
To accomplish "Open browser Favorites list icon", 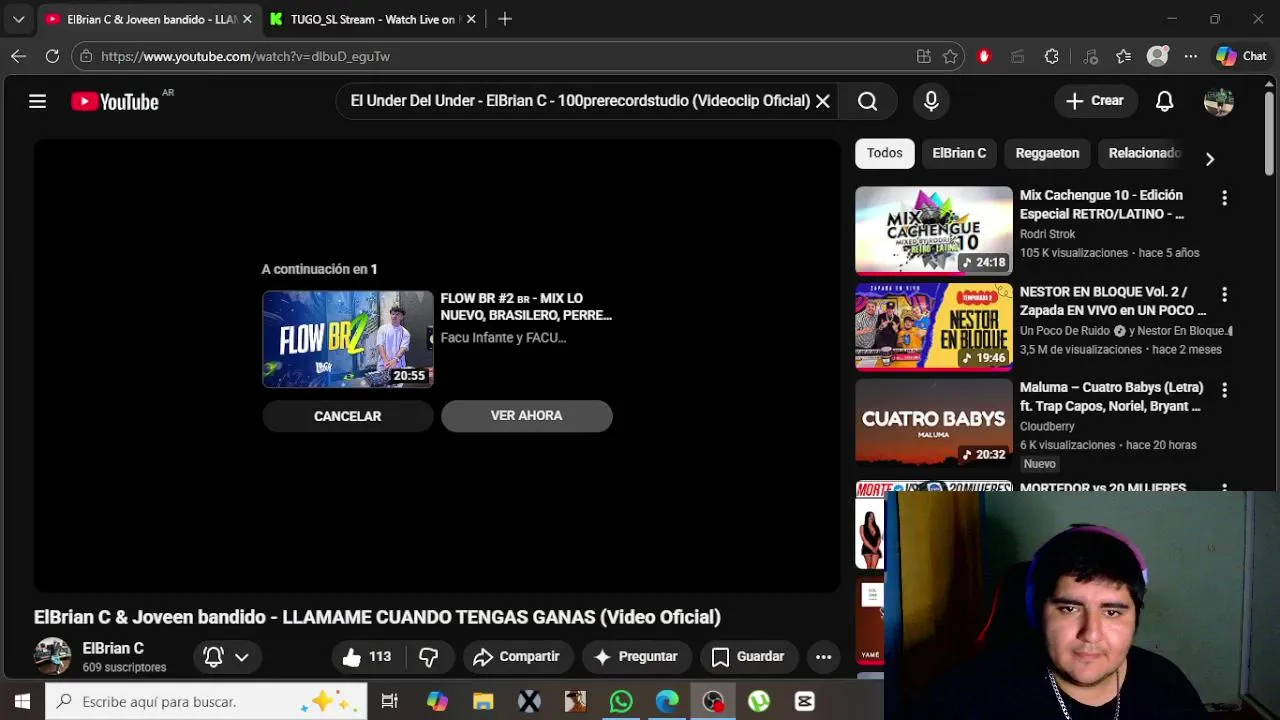I will [1124, 56].
